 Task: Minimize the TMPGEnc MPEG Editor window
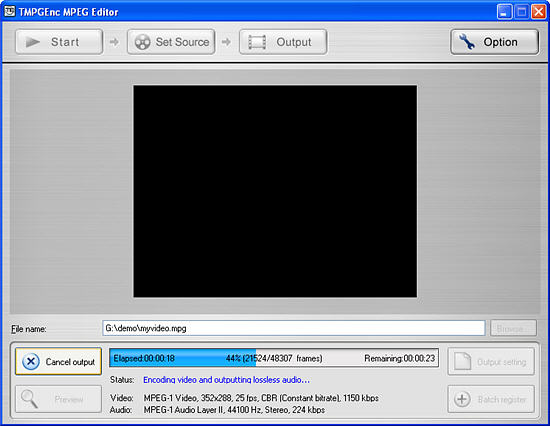pos(504,12)
